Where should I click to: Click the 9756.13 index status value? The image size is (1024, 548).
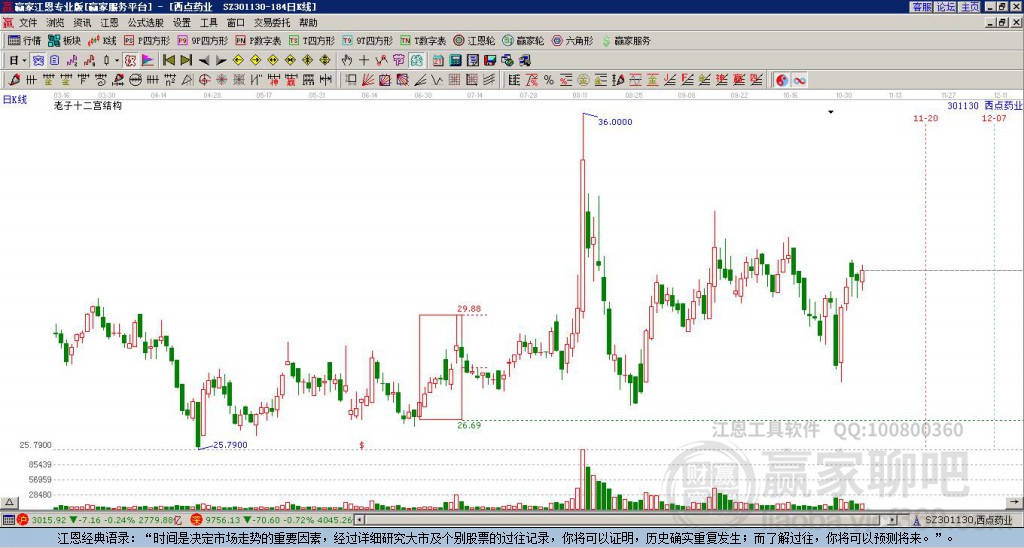pos(224,520)
